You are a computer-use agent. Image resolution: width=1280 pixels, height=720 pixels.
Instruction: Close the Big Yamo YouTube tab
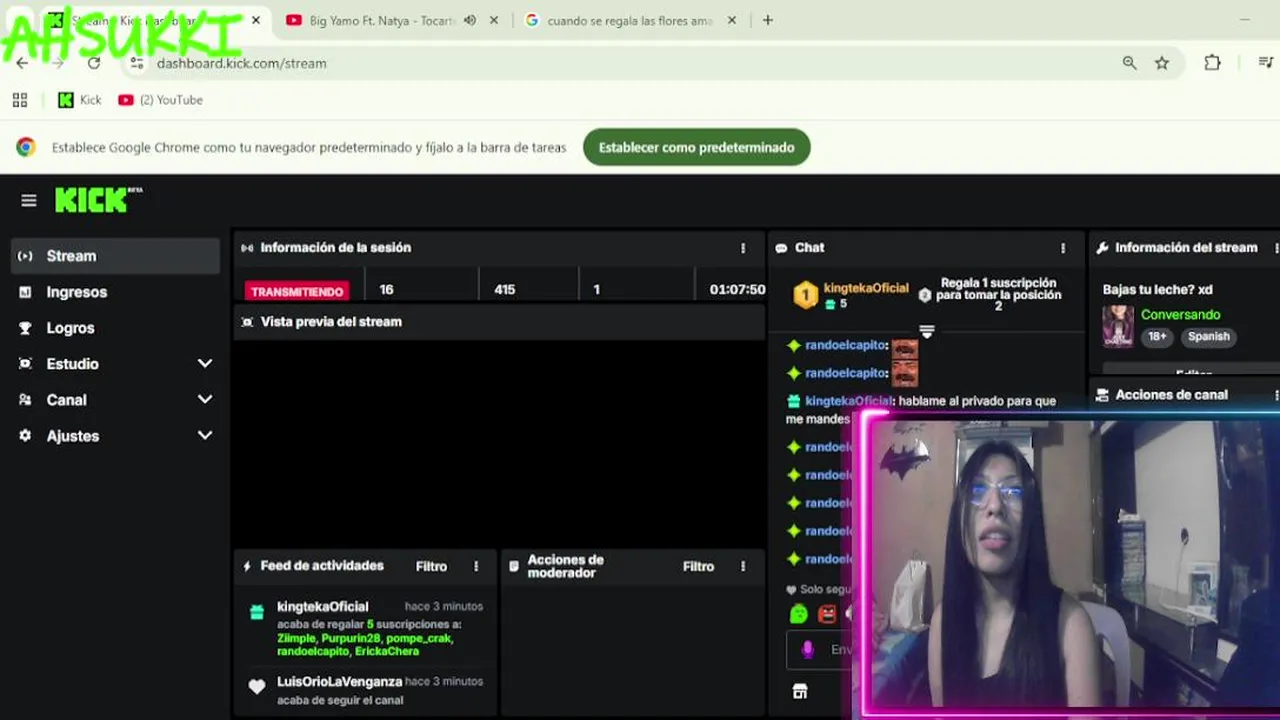[x=494, y=20]
